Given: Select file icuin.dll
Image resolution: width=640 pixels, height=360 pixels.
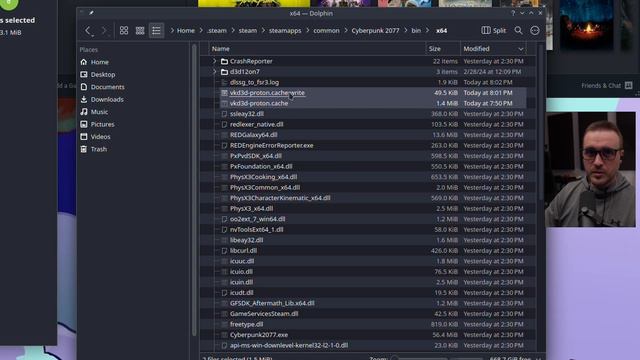Looking at the screenshot, I should coord(241,282).
